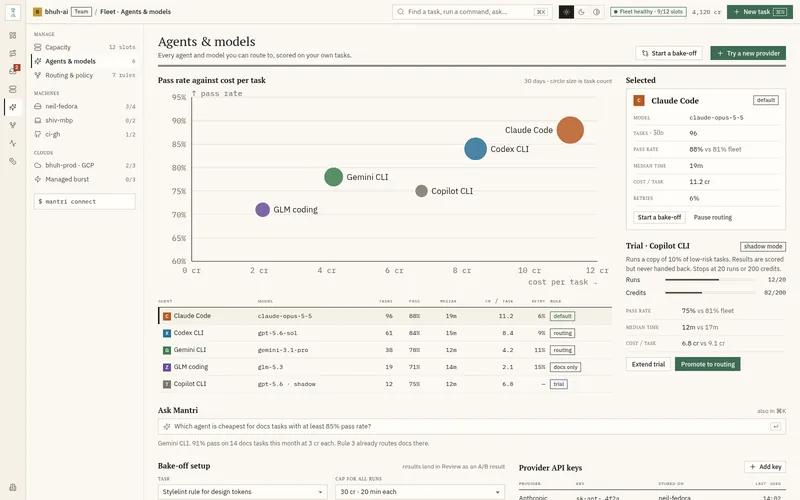The width and height of the screenshot is (800, 500).
Task: Click the trial Runs progress bar
Action: (x=710, y=280)
